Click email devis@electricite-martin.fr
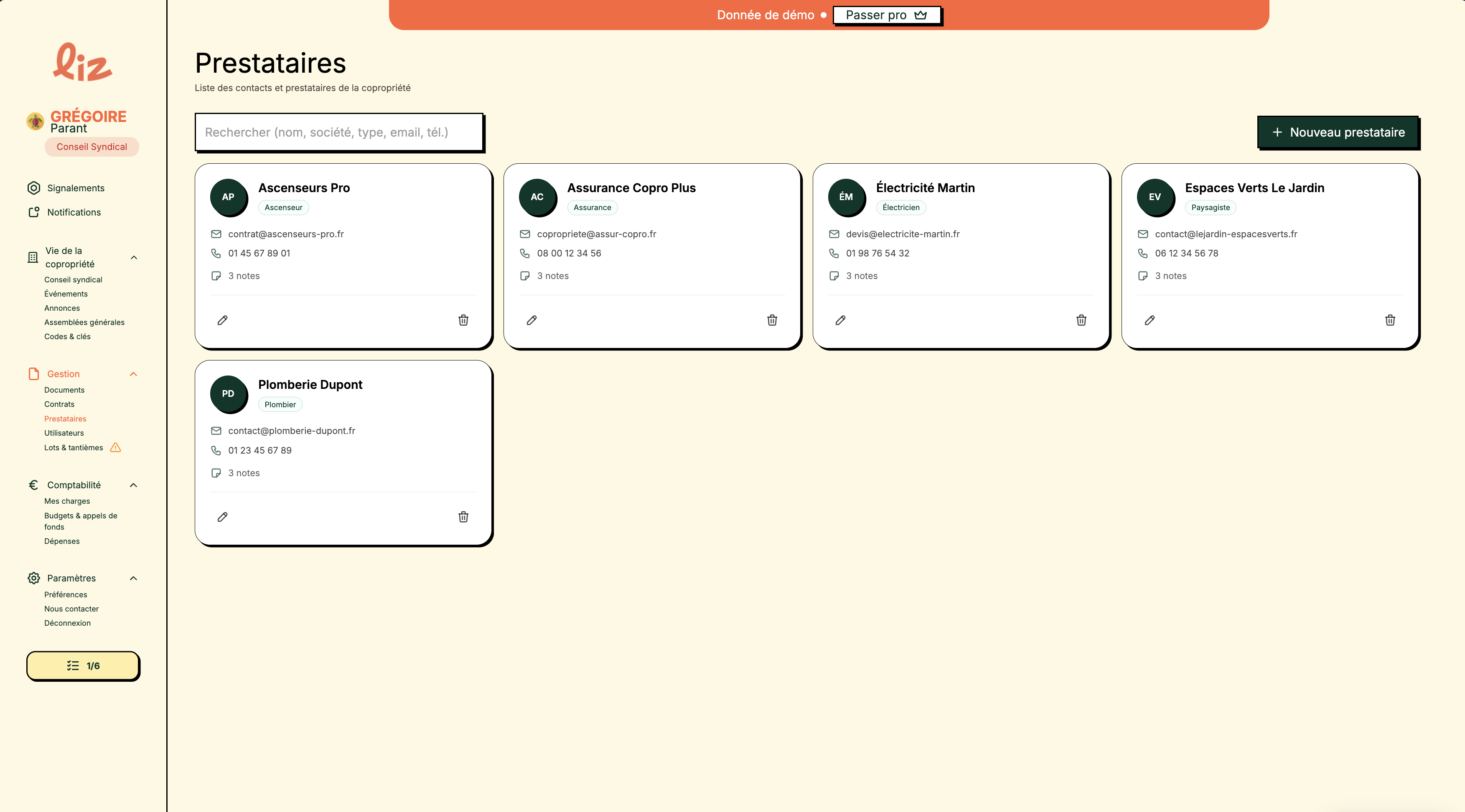This screenshot has width=1465, height=812. 903,234
